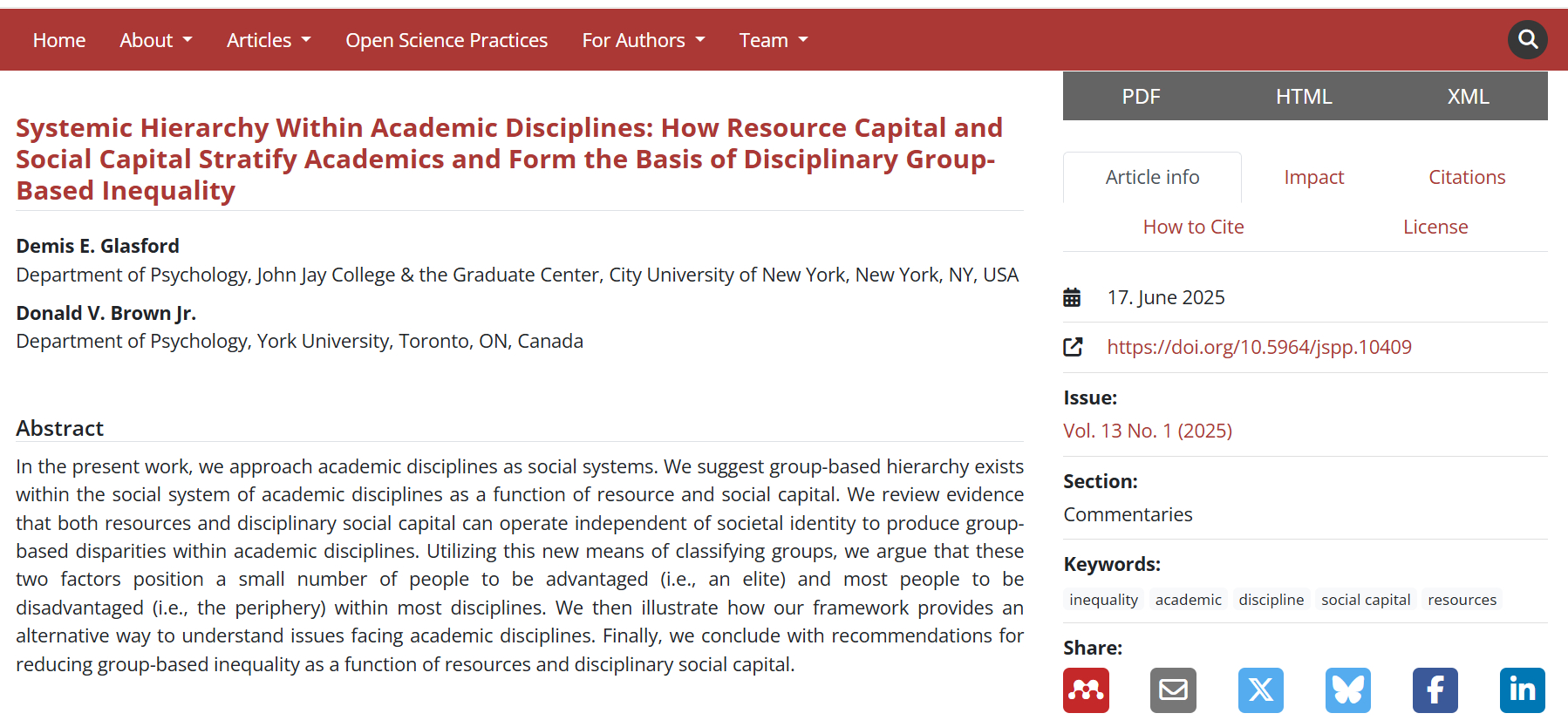
Task: Share article by email icon
Action: click(1173, 690)
